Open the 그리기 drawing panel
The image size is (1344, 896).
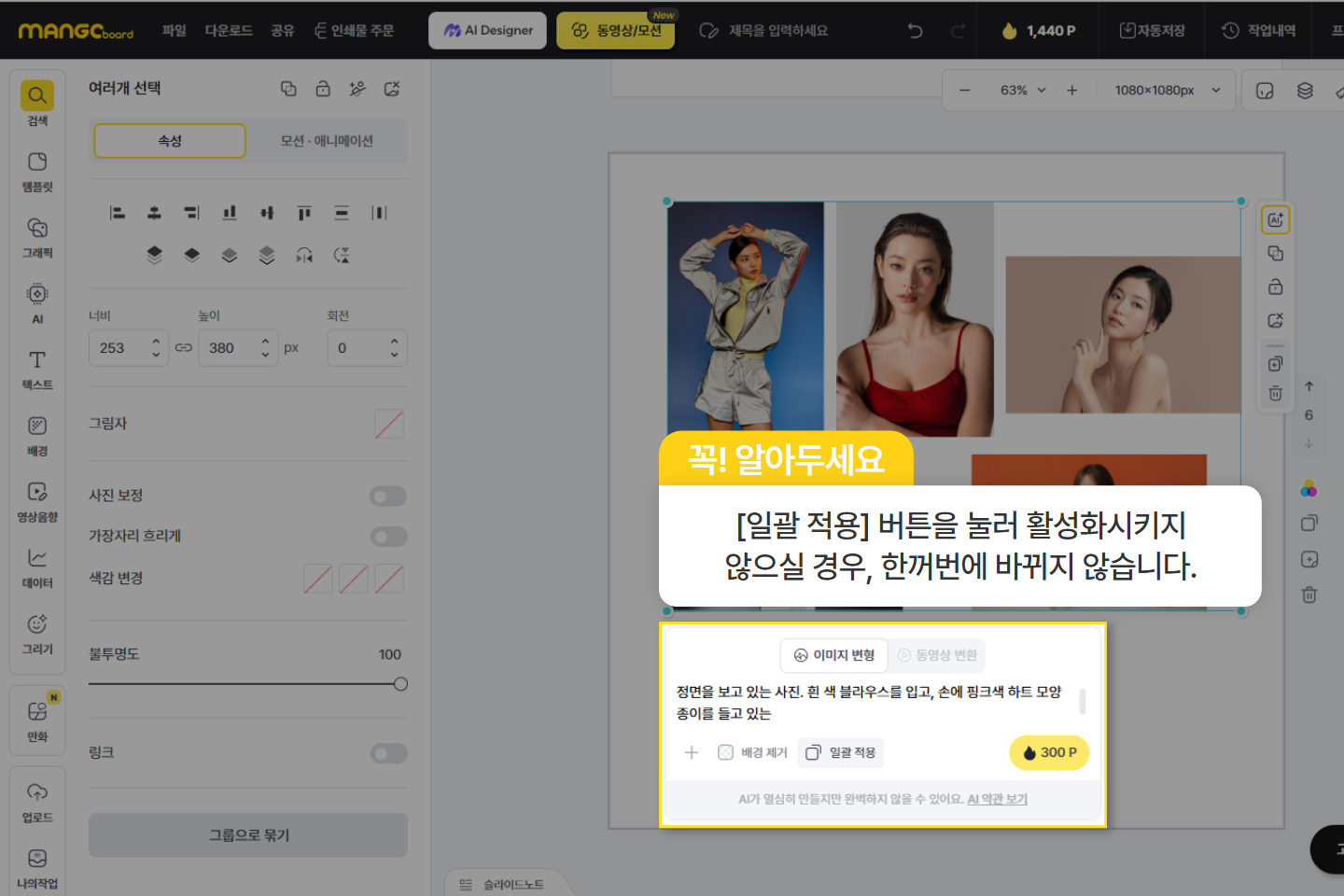point(37,634)
